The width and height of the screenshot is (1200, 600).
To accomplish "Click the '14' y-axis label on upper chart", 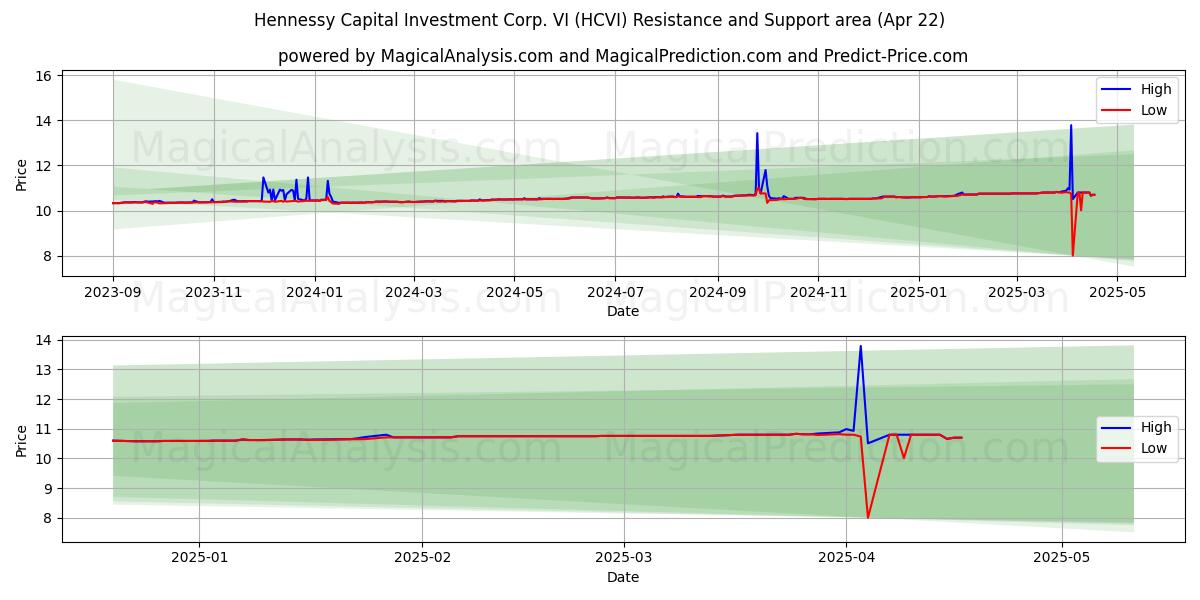I will 46,121.
